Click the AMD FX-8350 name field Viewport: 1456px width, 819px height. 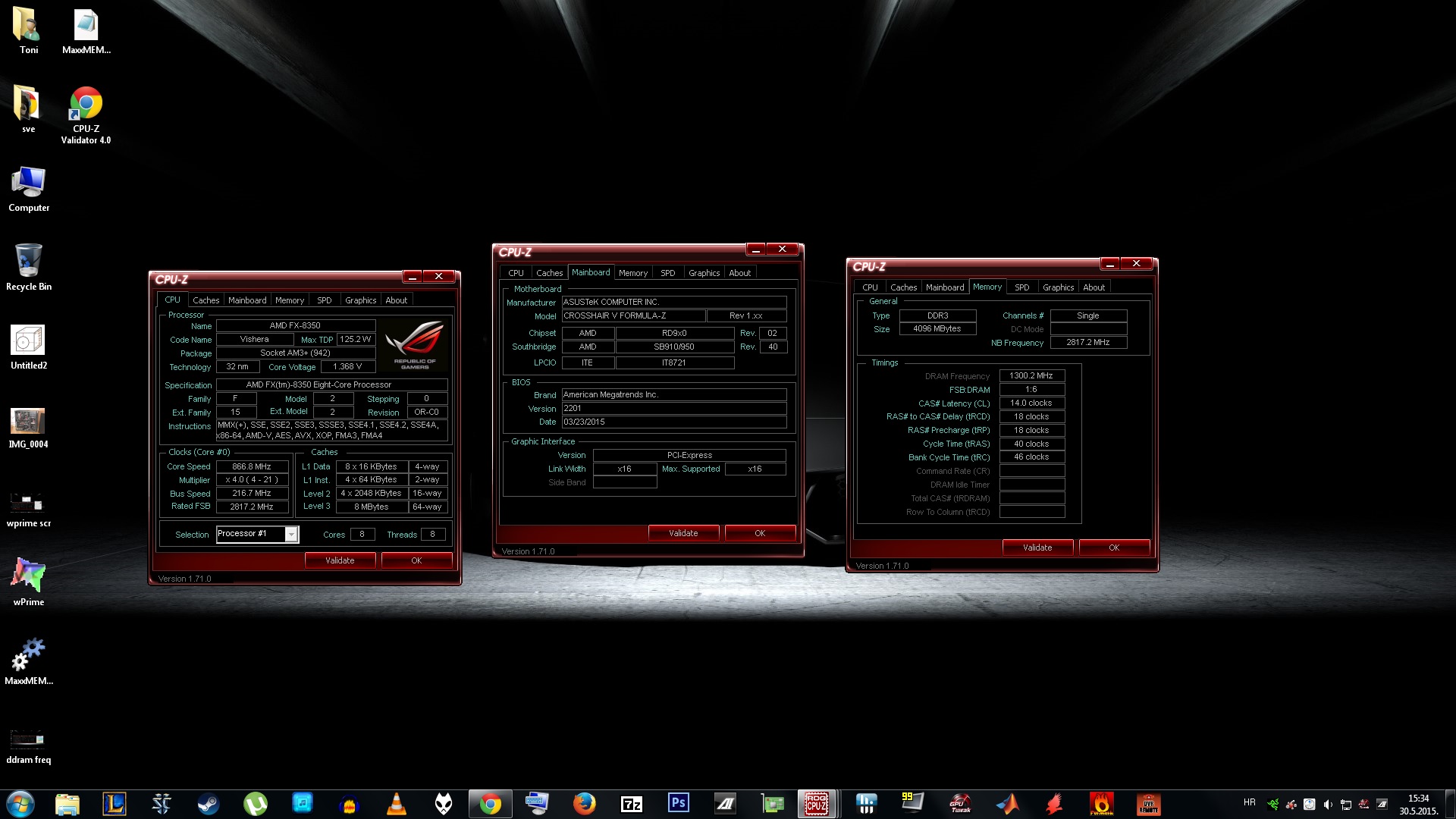pyautogui.click(x=295, y=325)
